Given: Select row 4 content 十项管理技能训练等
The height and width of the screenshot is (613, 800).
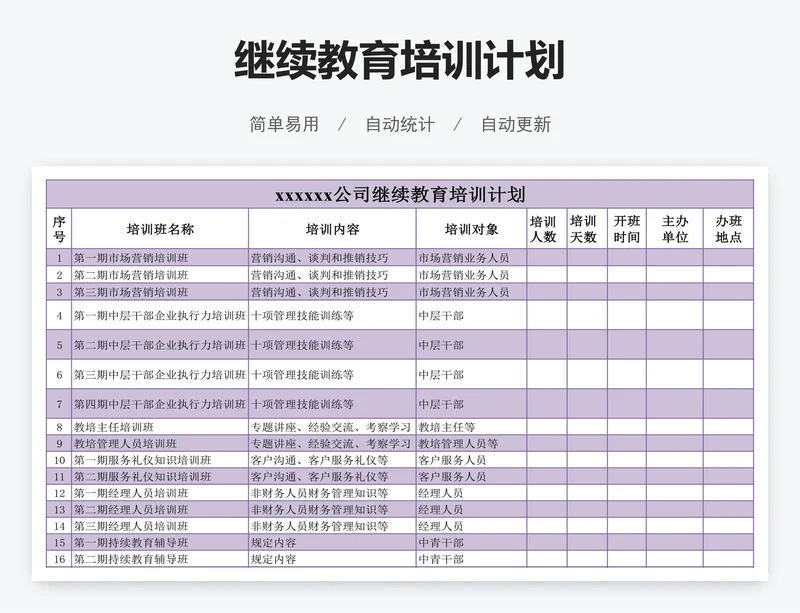Looking at the screenshot, I should click(x=332, y=315).
